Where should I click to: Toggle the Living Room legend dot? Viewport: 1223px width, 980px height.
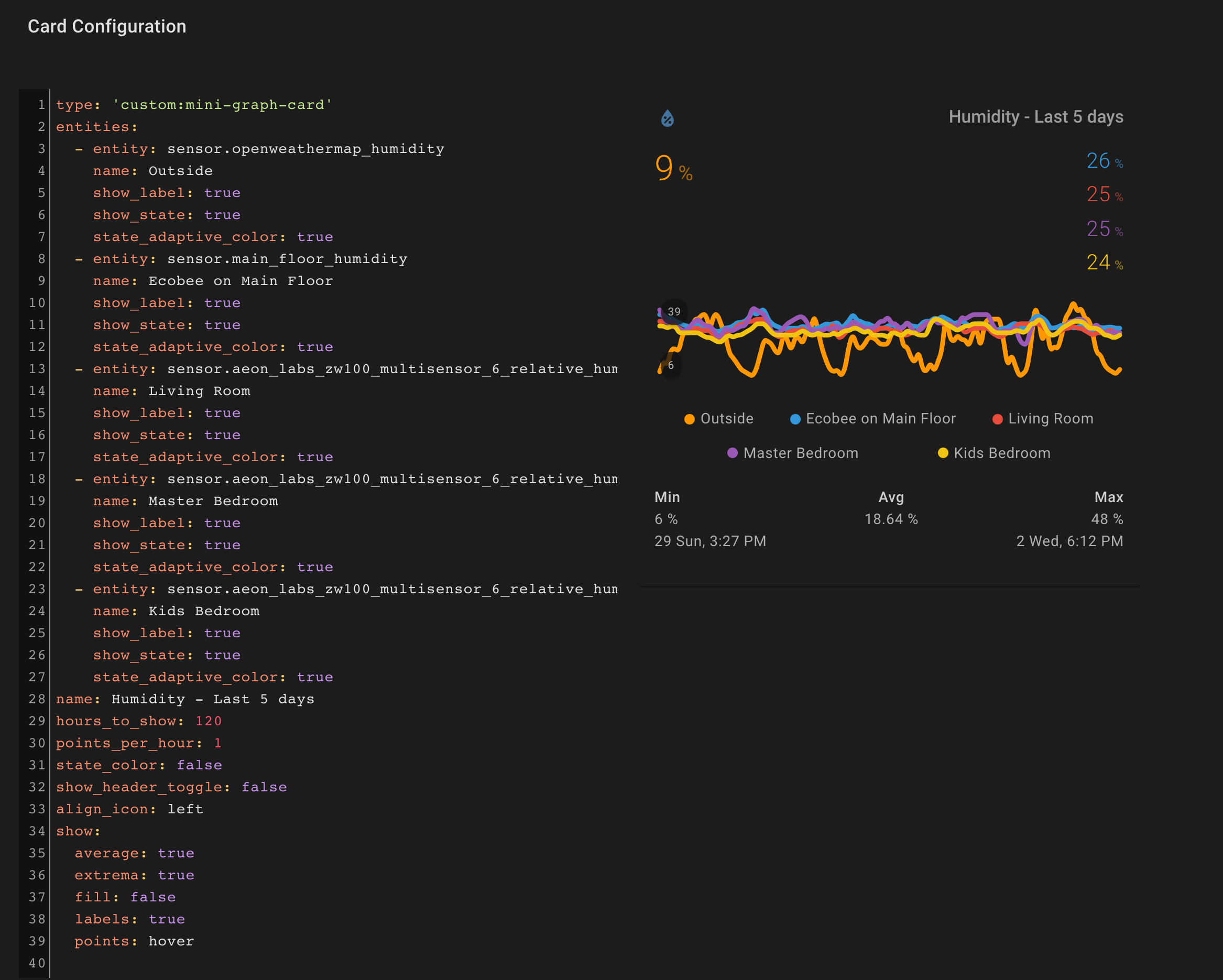[997, 419]
